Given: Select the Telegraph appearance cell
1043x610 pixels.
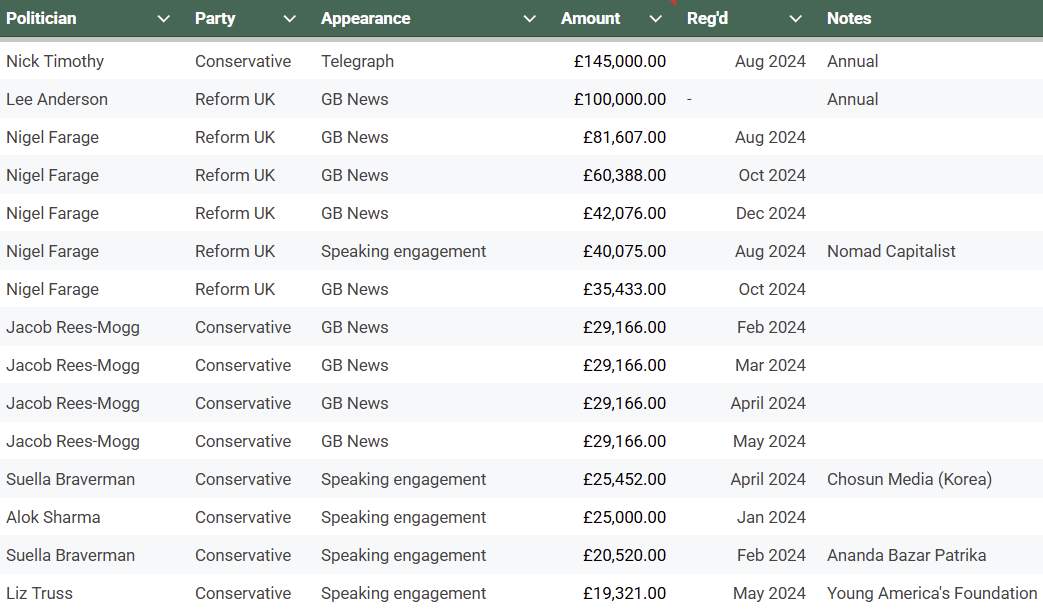Looking at the screenshot, I should 357,61.
